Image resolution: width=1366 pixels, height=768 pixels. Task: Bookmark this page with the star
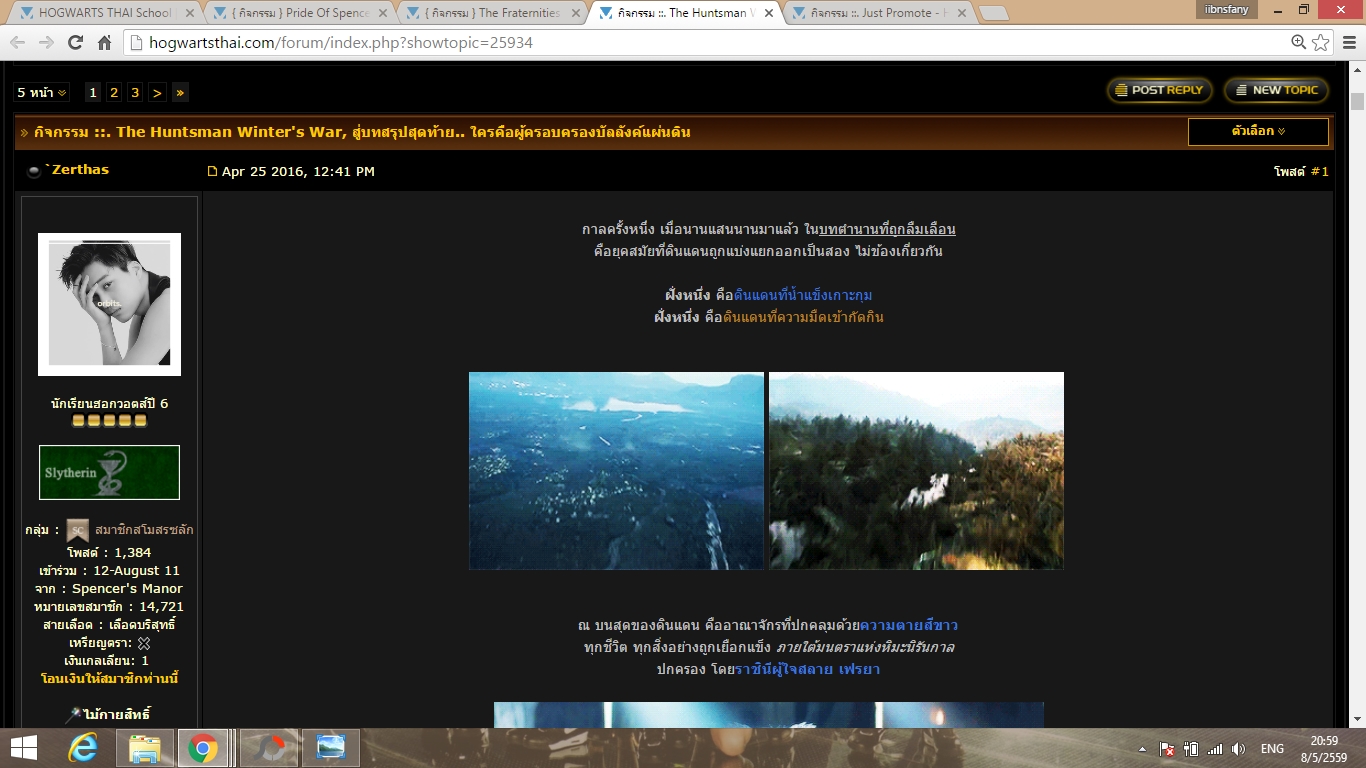(x=1320, y=42)
